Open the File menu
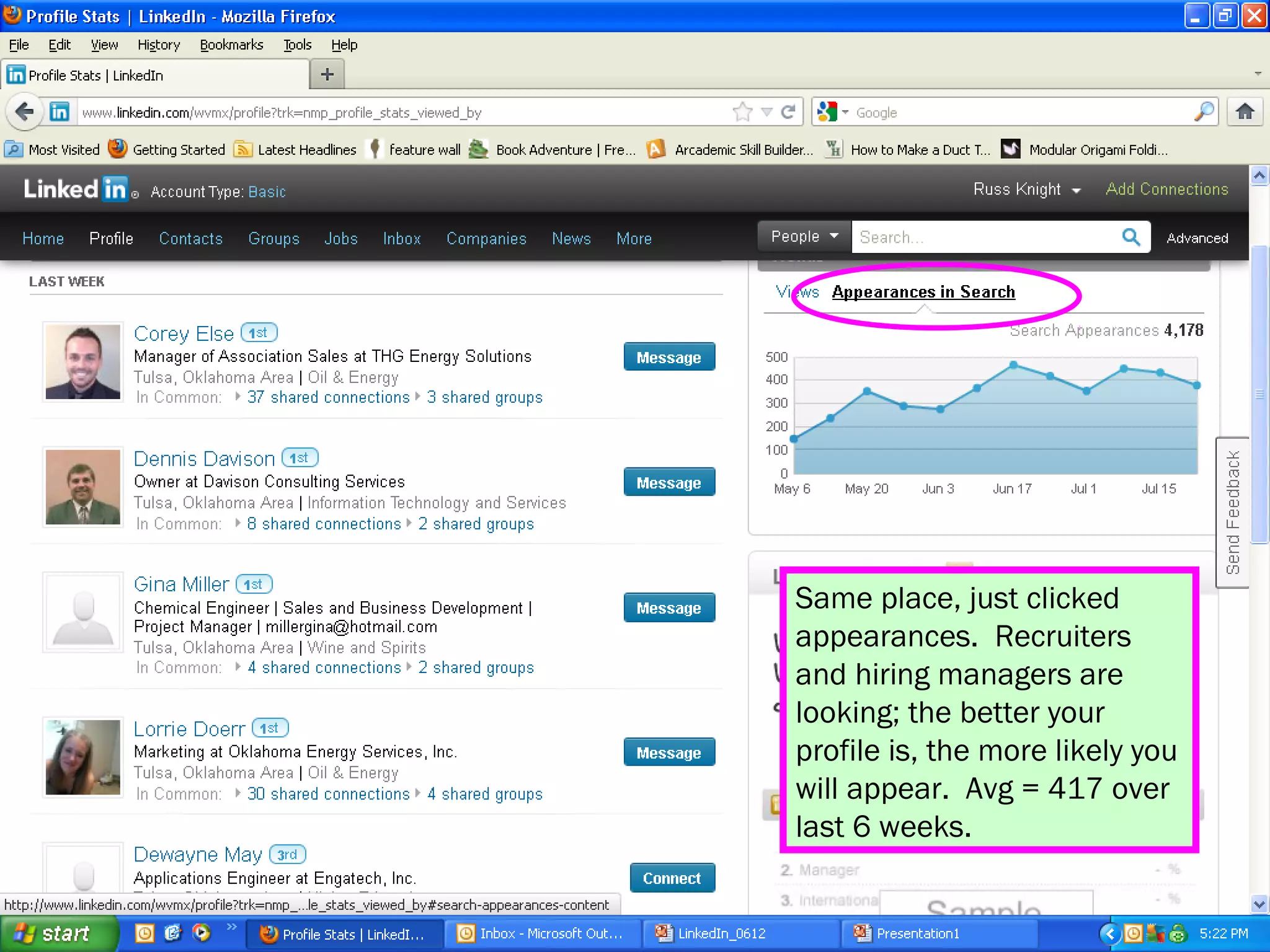 19,45
